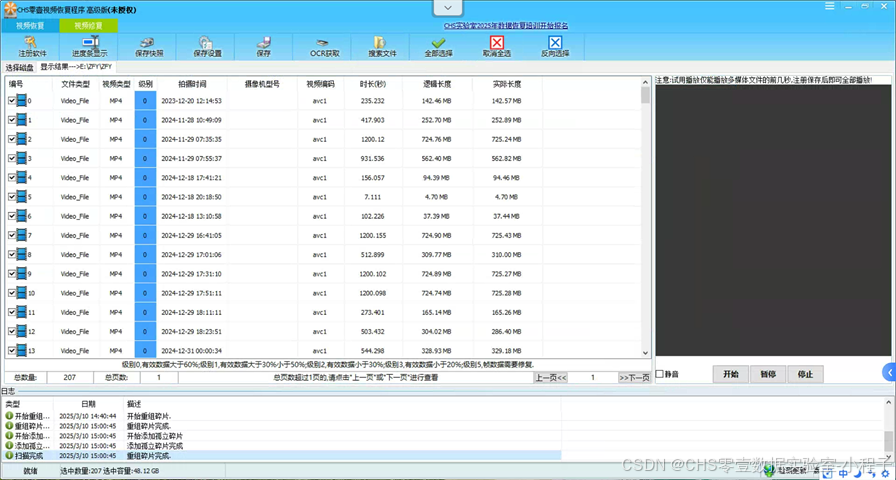Viewport: 896px width, 480px height.
Task: Click the video list vertical scrollbar thumb
Action: (x=645, y=95)
